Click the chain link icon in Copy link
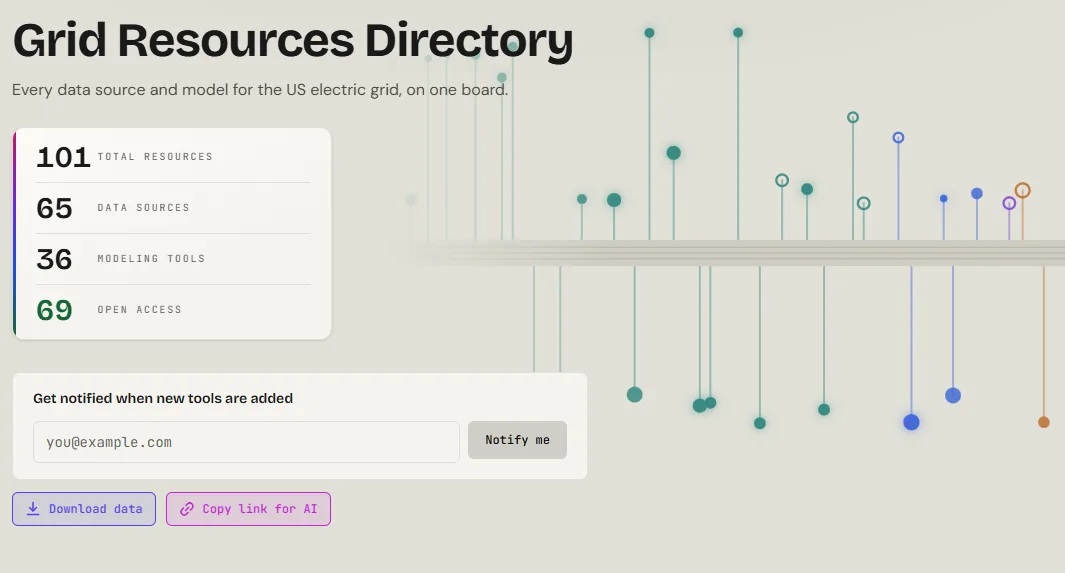 pyautogui.click(x=187, y=509)
